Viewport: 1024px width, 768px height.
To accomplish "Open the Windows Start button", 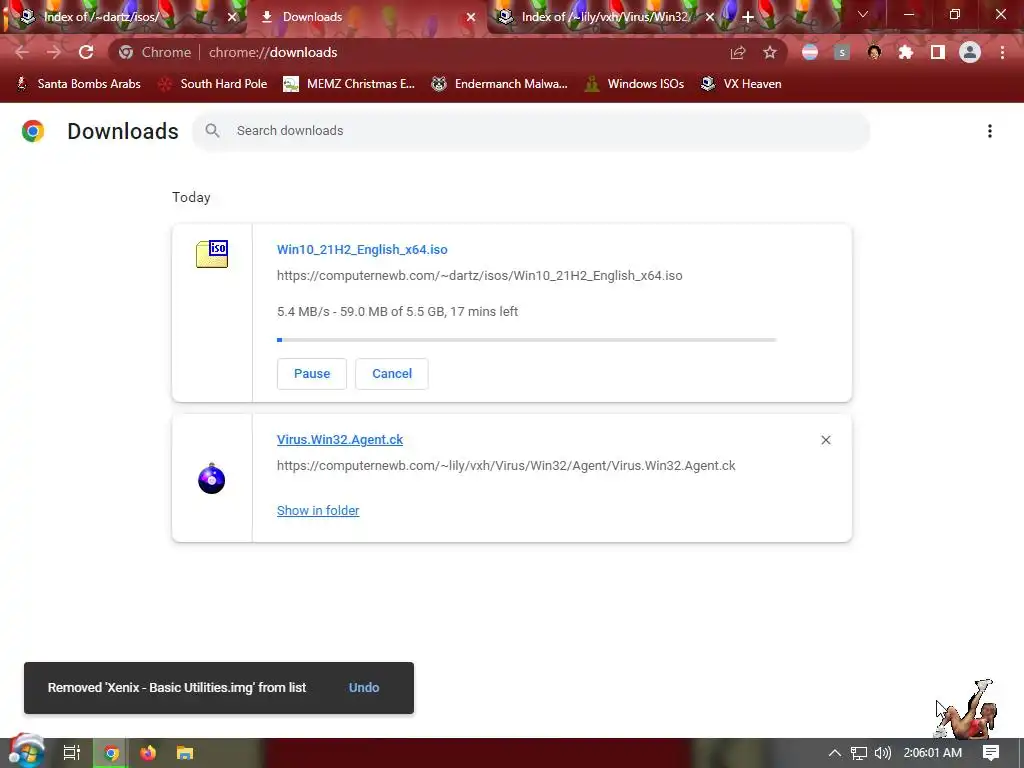I will point(26,752).
